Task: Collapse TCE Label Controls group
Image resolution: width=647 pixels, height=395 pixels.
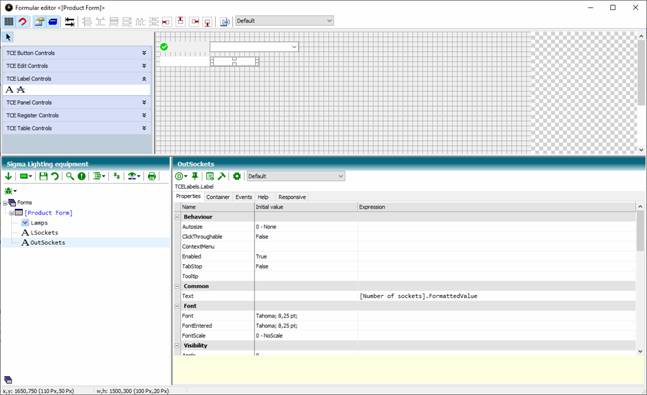Action: pyautogui.click(x=144, y=78)
